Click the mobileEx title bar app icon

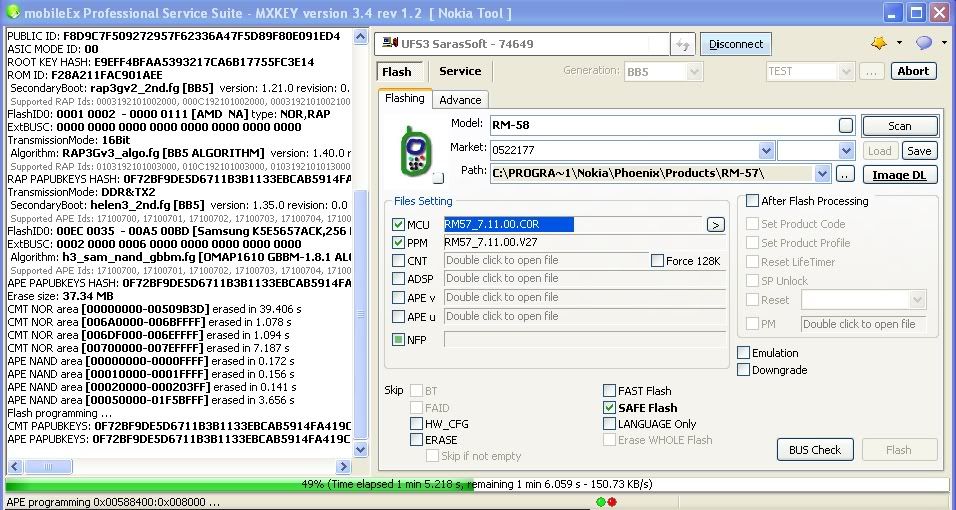11,13
